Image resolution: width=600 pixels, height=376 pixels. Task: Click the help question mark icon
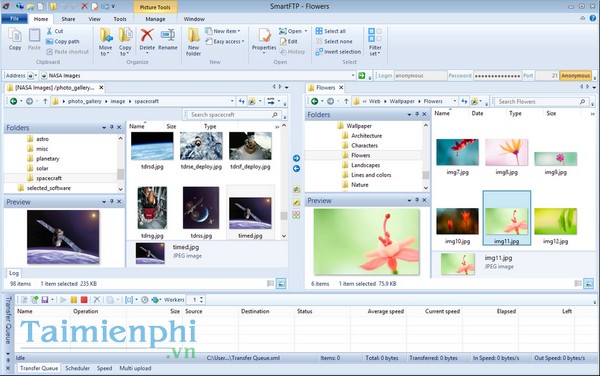point(592,18)
